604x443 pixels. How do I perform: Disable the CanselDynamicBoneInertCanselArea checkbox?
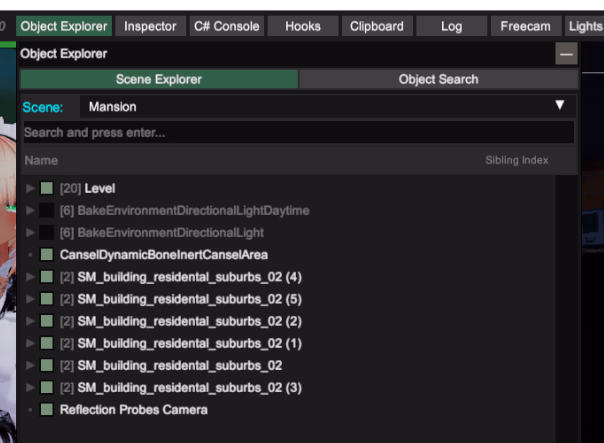(47, 255)
